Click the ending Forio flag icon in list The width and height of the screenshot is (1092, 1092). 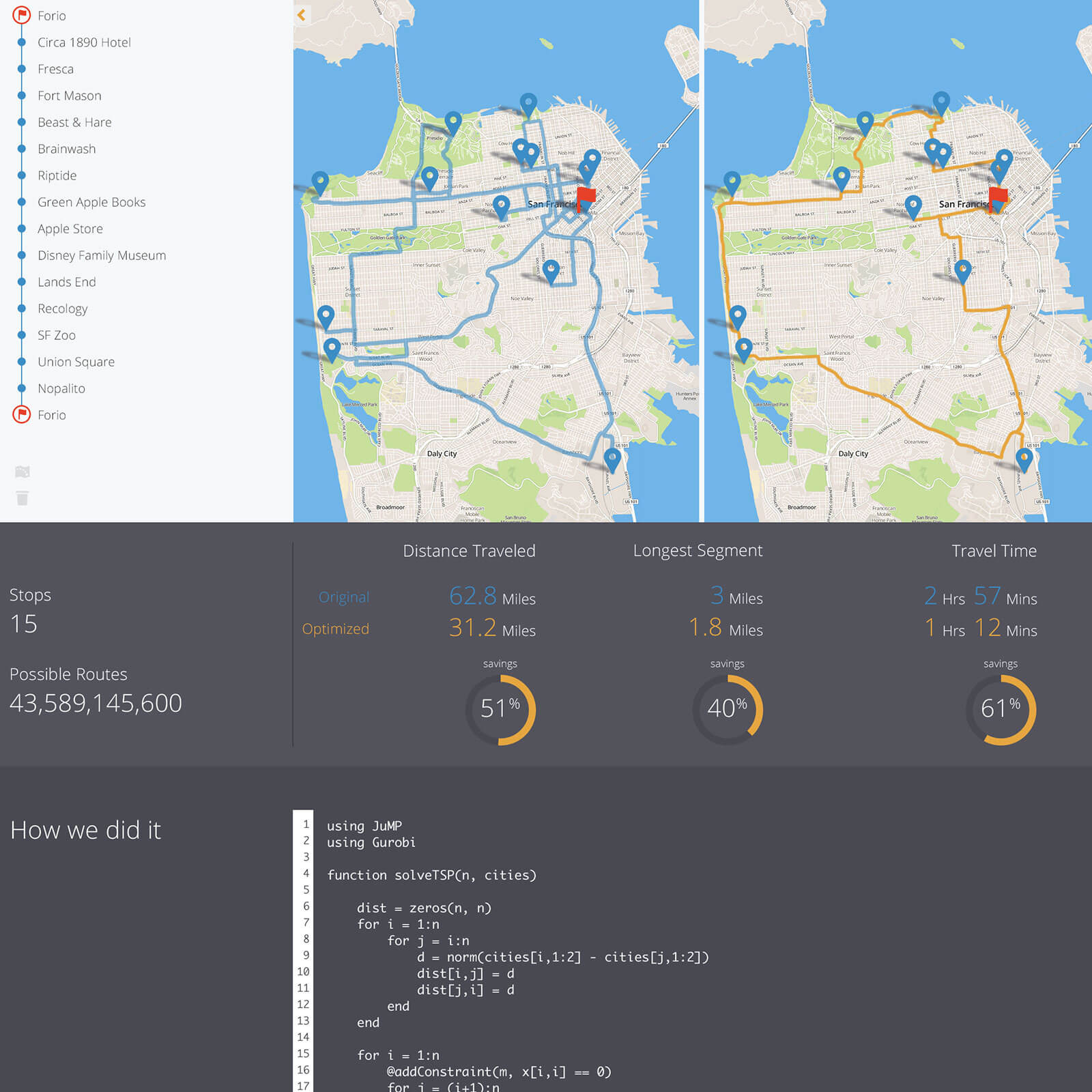pos(22,414)
